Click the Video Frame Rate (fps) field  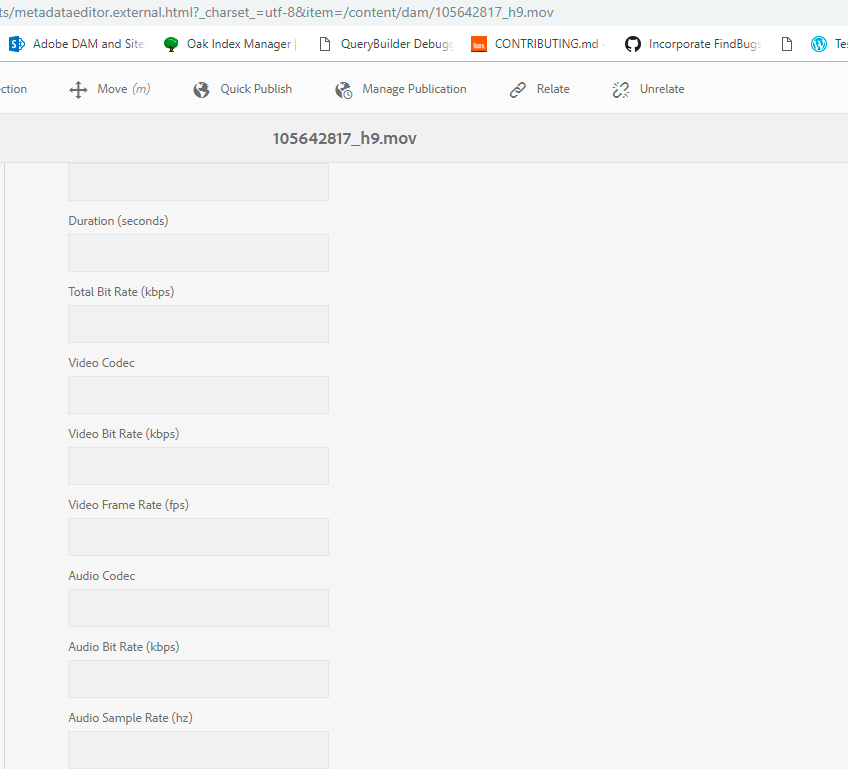198,537
